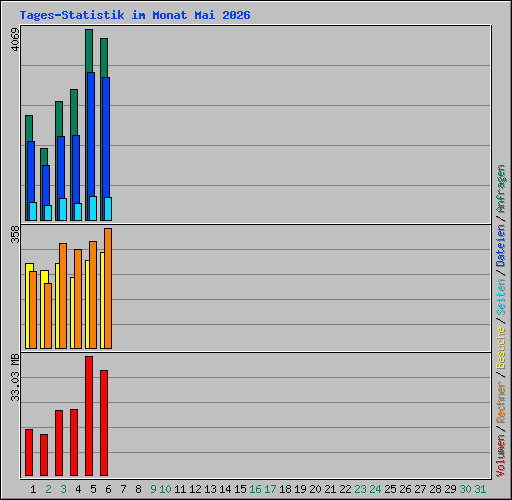Viewport: 512px width, 500px height.
Task: Click the 4069 maximum value axis label
Action: tap(15, 39)
